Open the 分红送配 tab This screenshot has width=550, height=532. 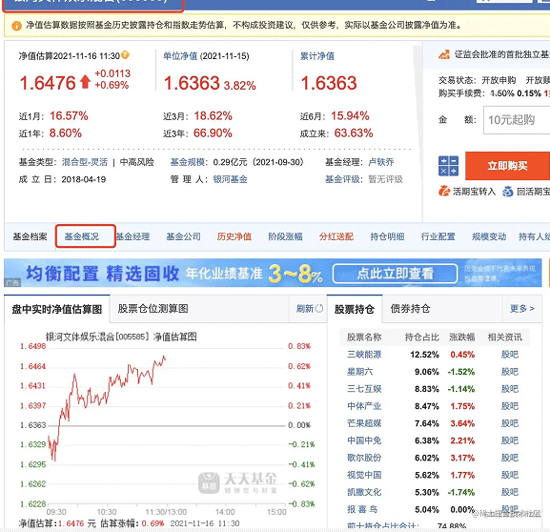[x=336, y=237]
